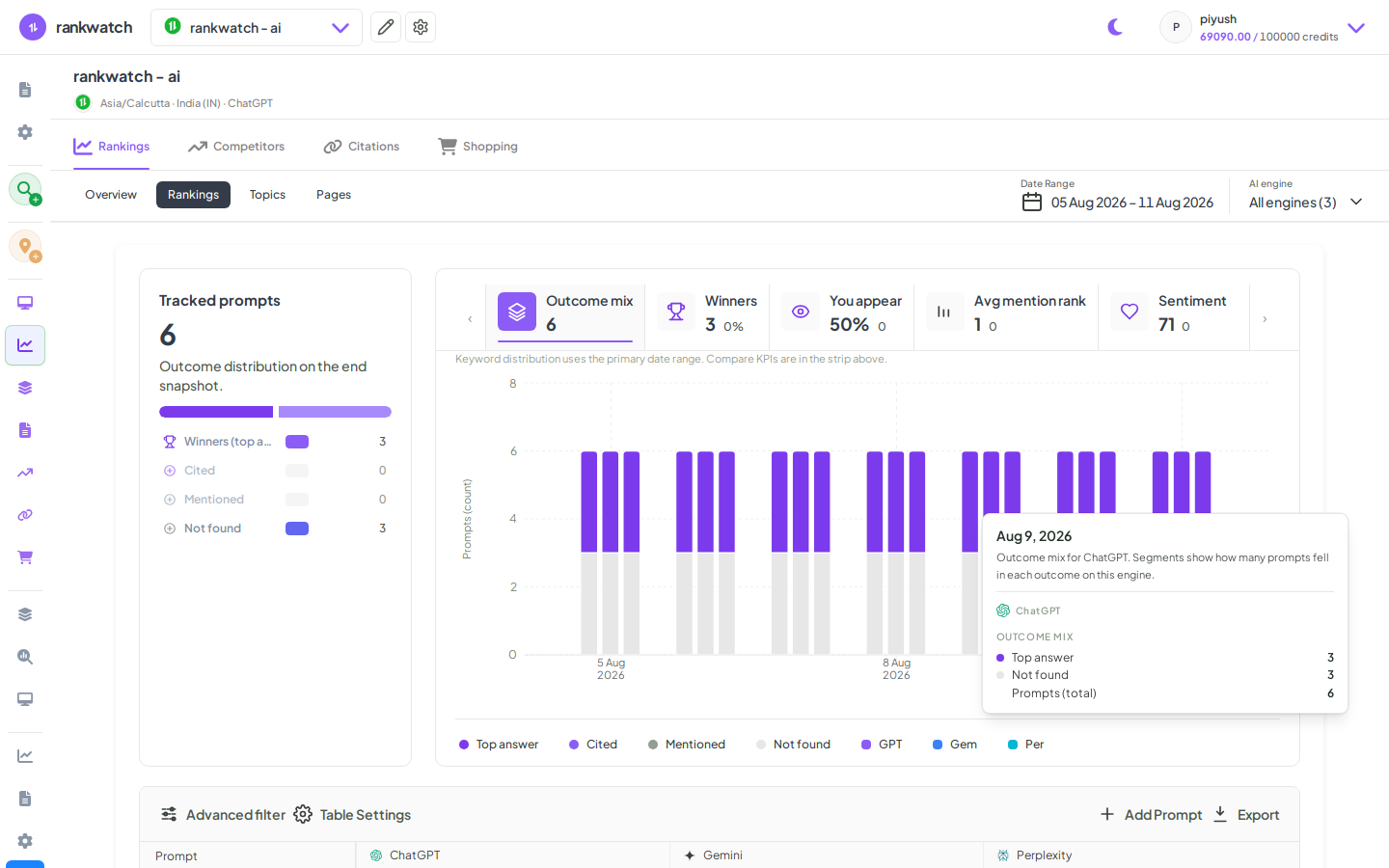Open the Advanced filter
1389x868 pixels.
click(x=223, y=815)
